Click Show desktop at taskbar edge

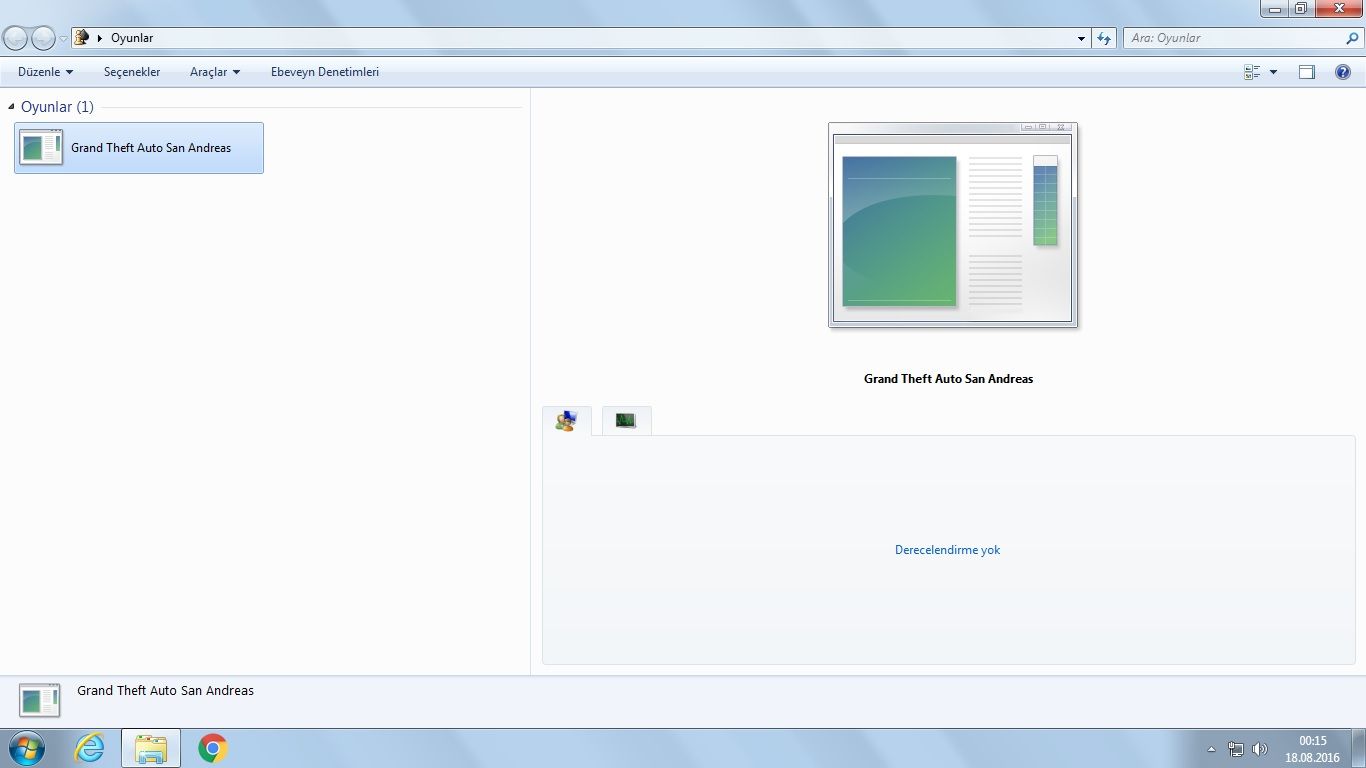tap(1359, 748)
